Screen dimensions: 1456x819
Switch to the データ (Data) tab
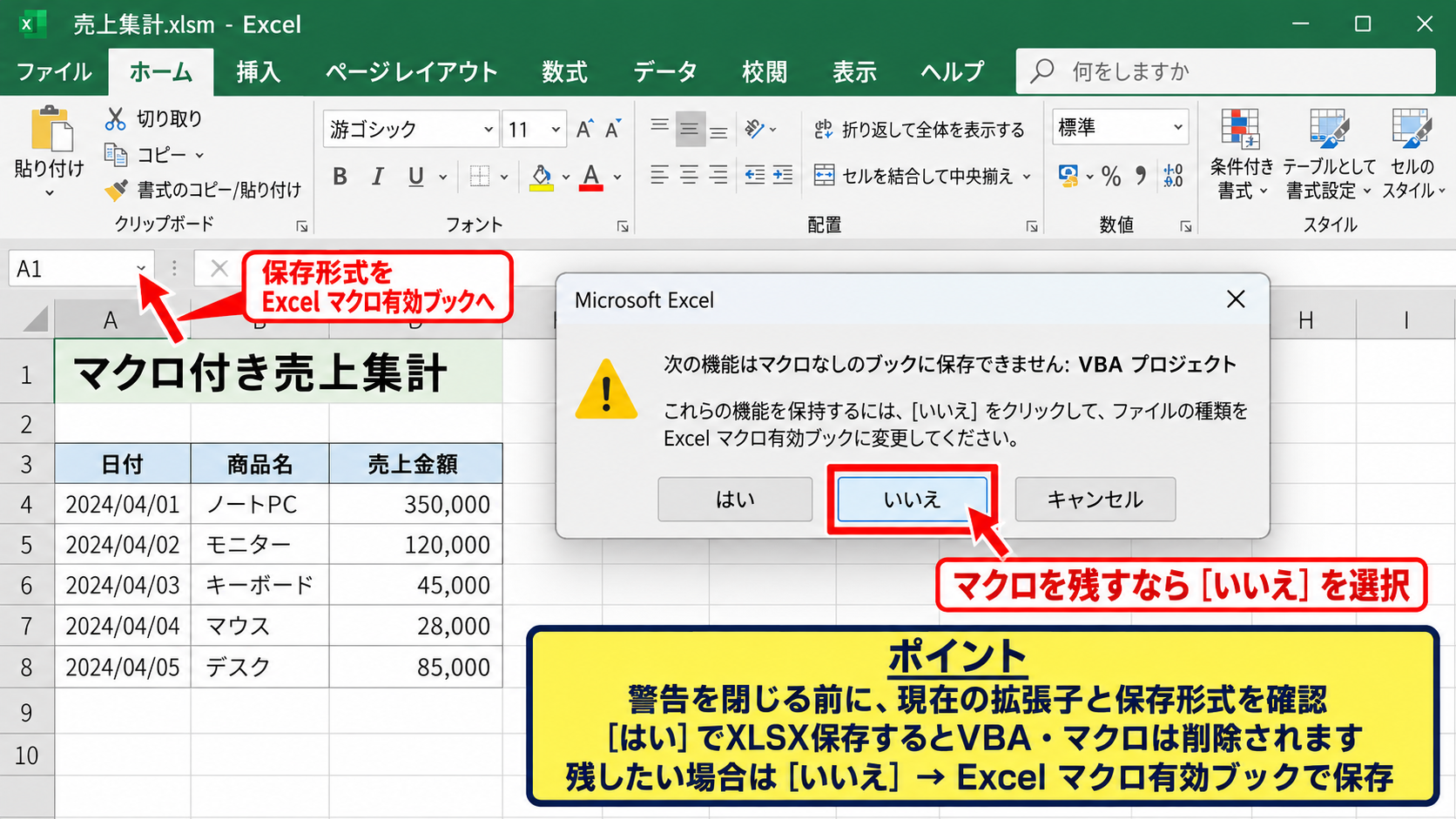tap(664, 71)
